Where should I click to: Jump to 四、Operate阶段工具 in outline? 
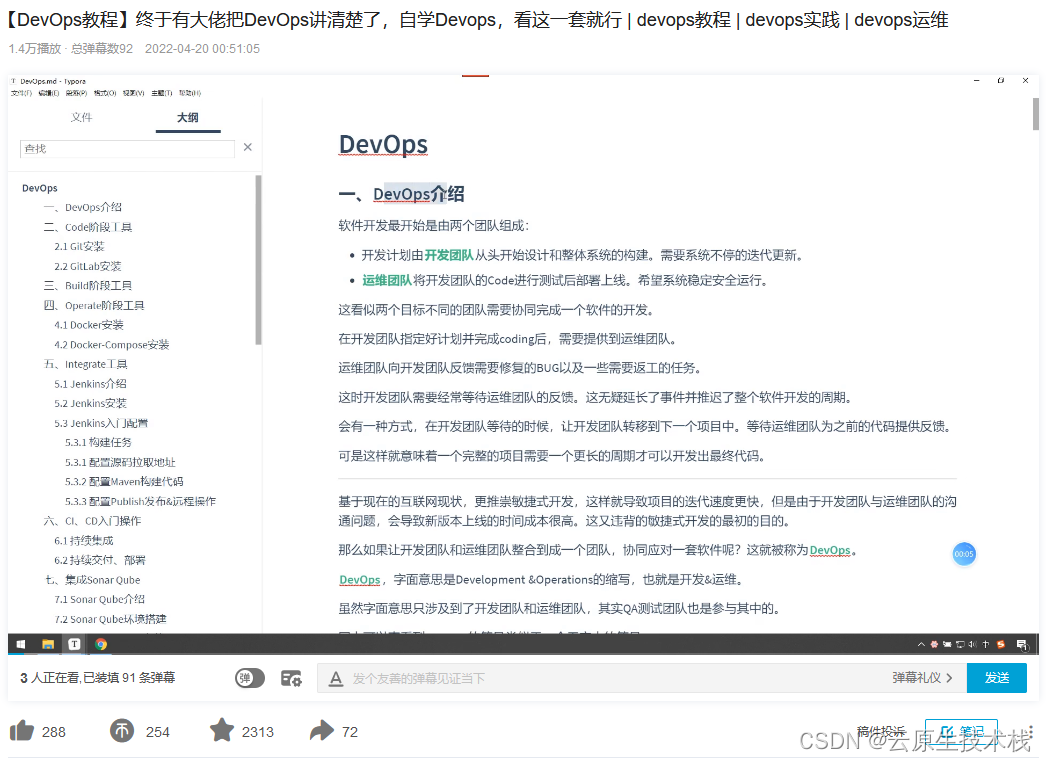pyautogui.click(x=94, y=306)
